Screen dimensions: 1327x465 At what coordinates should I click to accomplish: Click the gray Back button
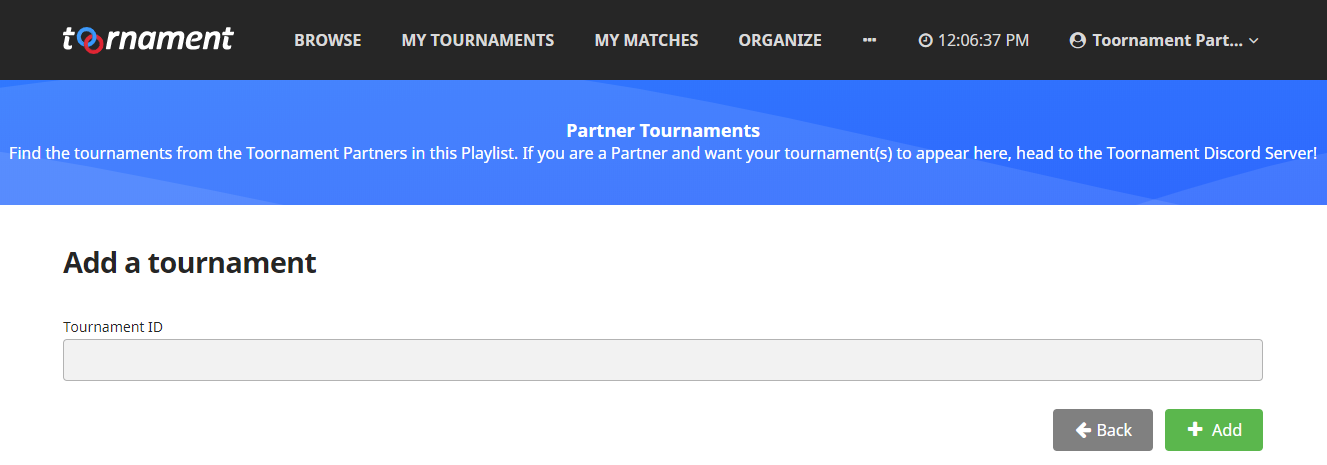tap(1103, 430)
